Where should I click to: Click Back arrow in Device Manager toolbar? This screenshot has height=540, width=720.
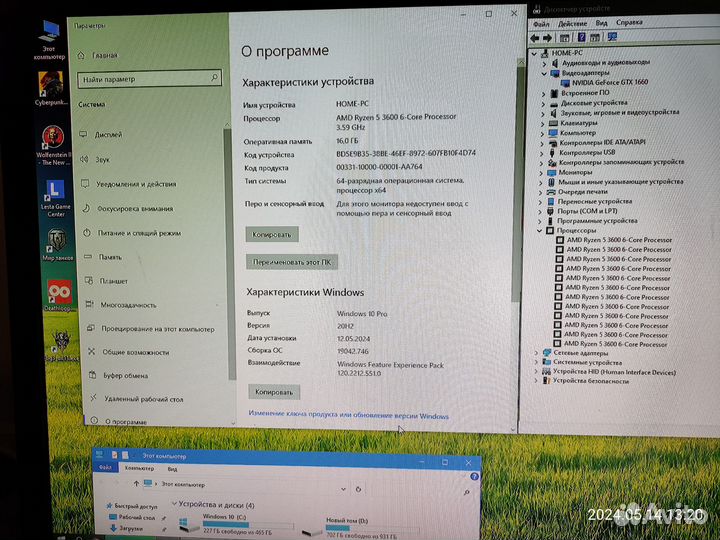[534, 39]
